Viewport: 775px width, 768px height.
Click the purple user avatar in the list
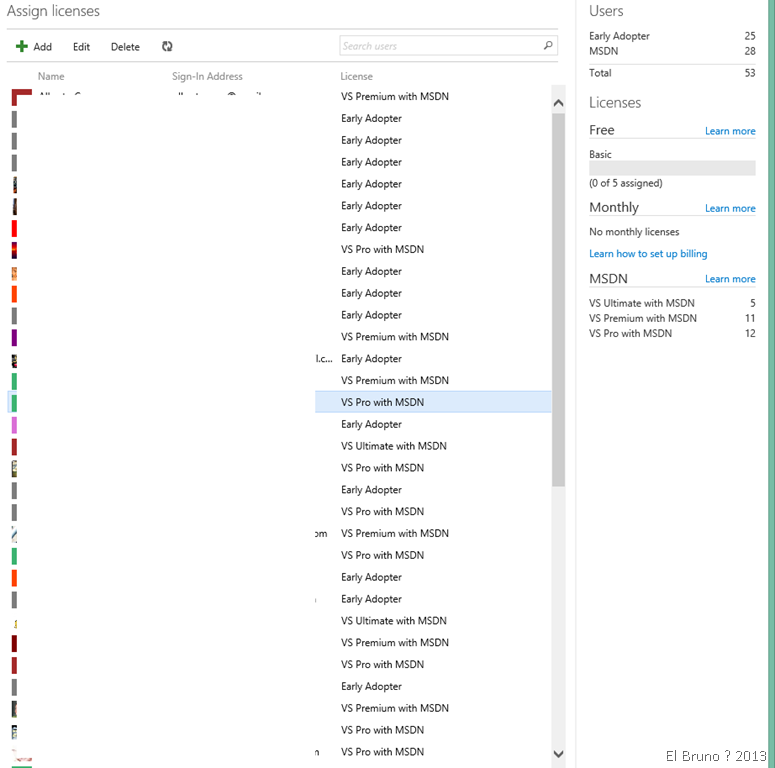click(14, 337)
